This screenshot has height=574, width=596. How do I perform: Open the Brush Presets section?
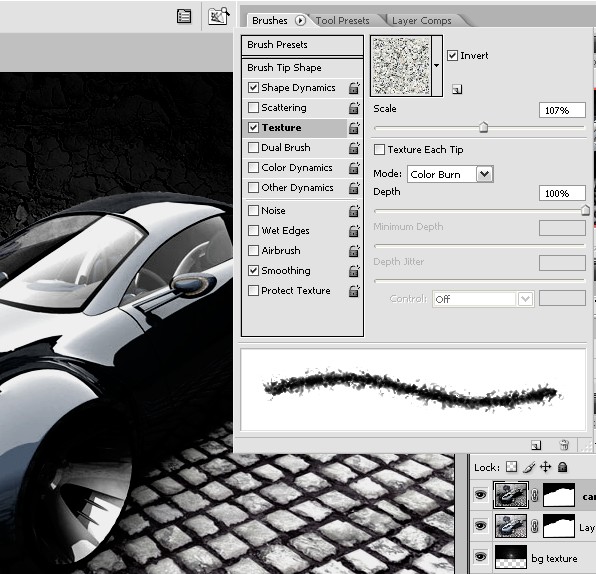[x=302, y=45]
